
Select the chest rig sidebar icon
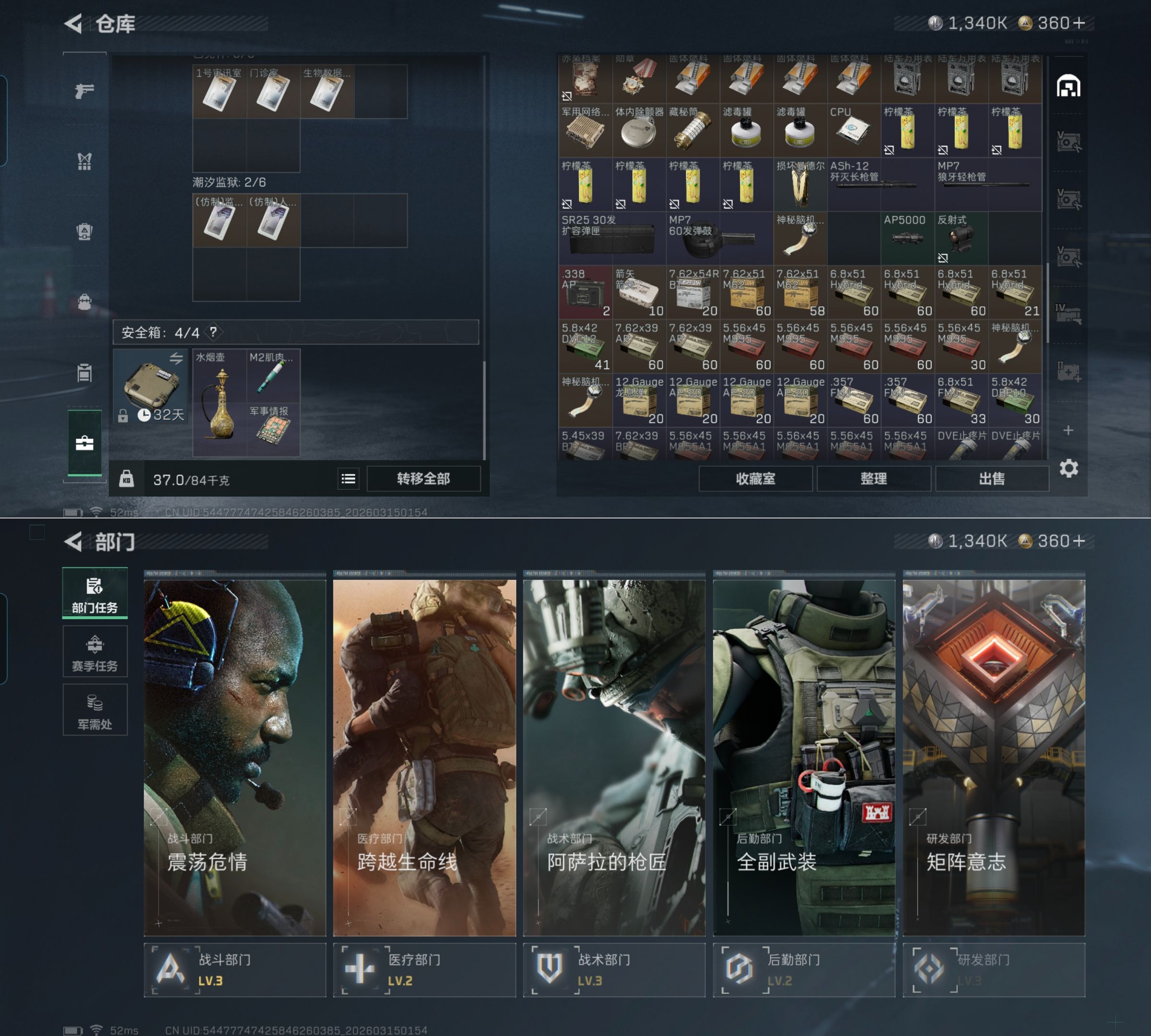(x=84, y=162)
